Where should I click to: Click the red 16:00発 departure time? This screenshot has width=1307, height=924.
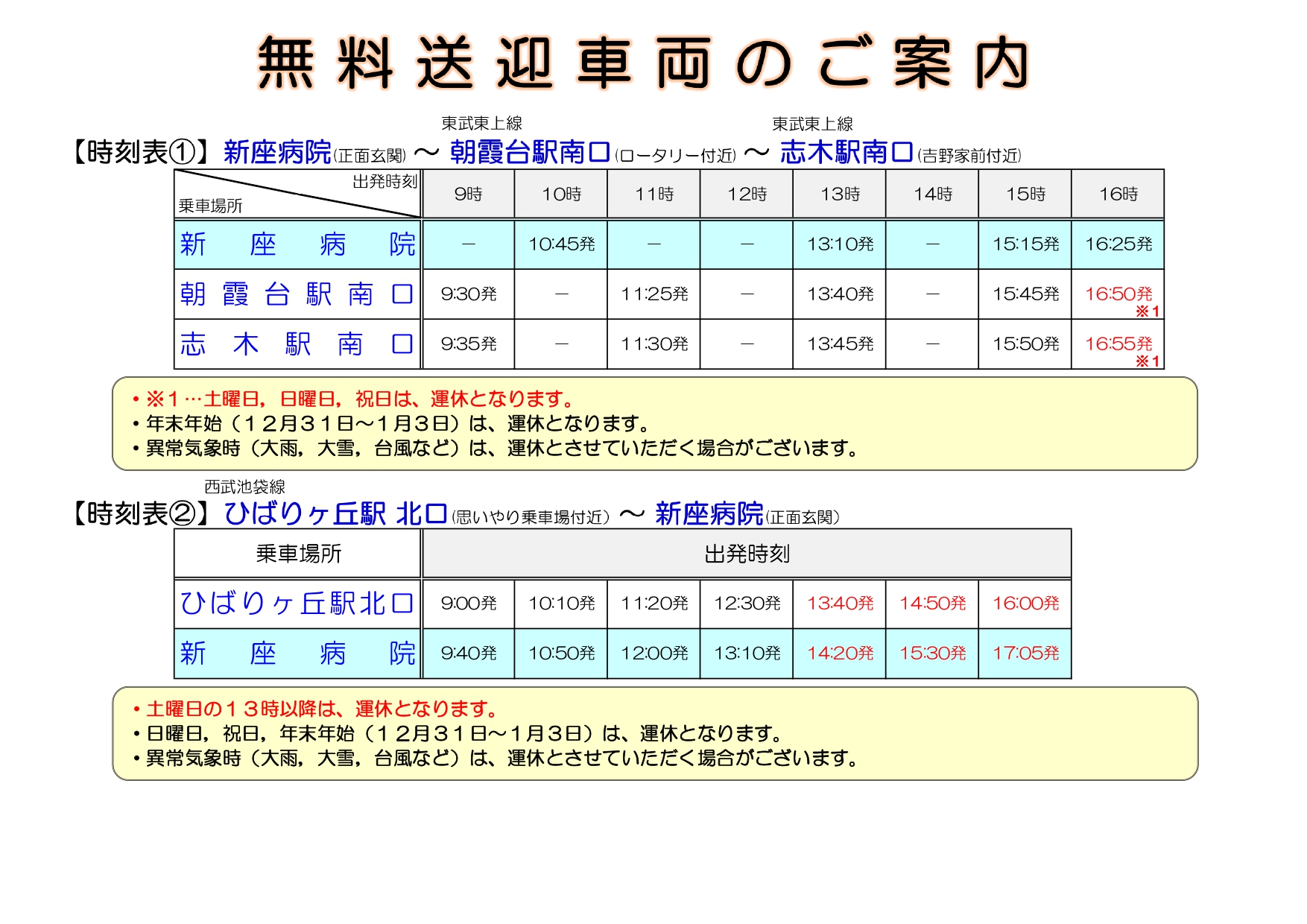pos(1025,604)
